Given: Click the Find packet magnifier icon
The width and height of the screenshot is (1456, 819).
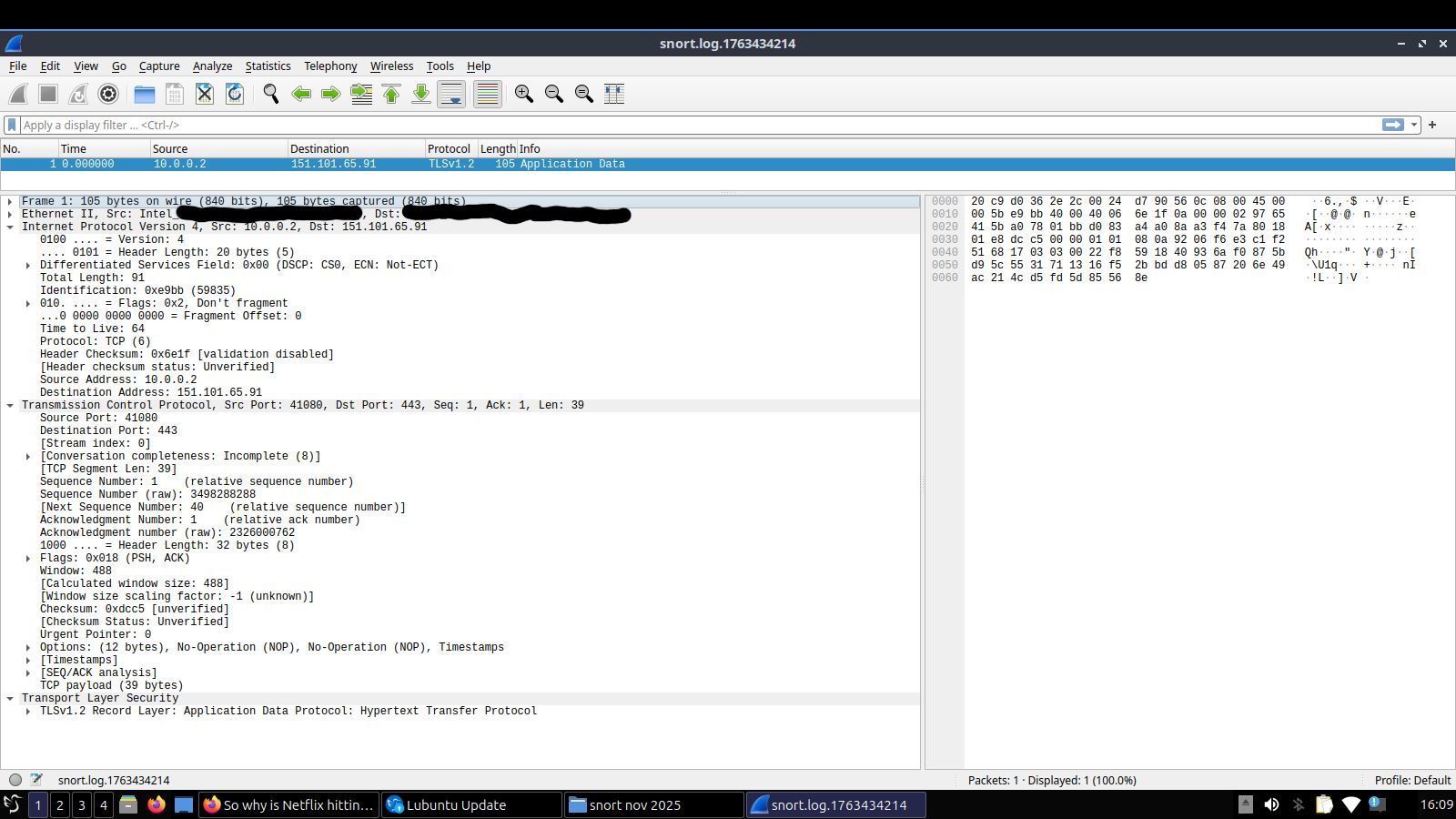Looking at the screenshot, I should (271, 94).
